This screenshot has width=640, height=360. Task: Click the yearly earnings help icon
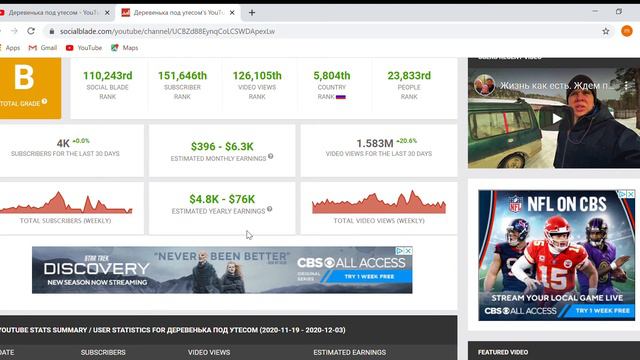coord(269,209)
